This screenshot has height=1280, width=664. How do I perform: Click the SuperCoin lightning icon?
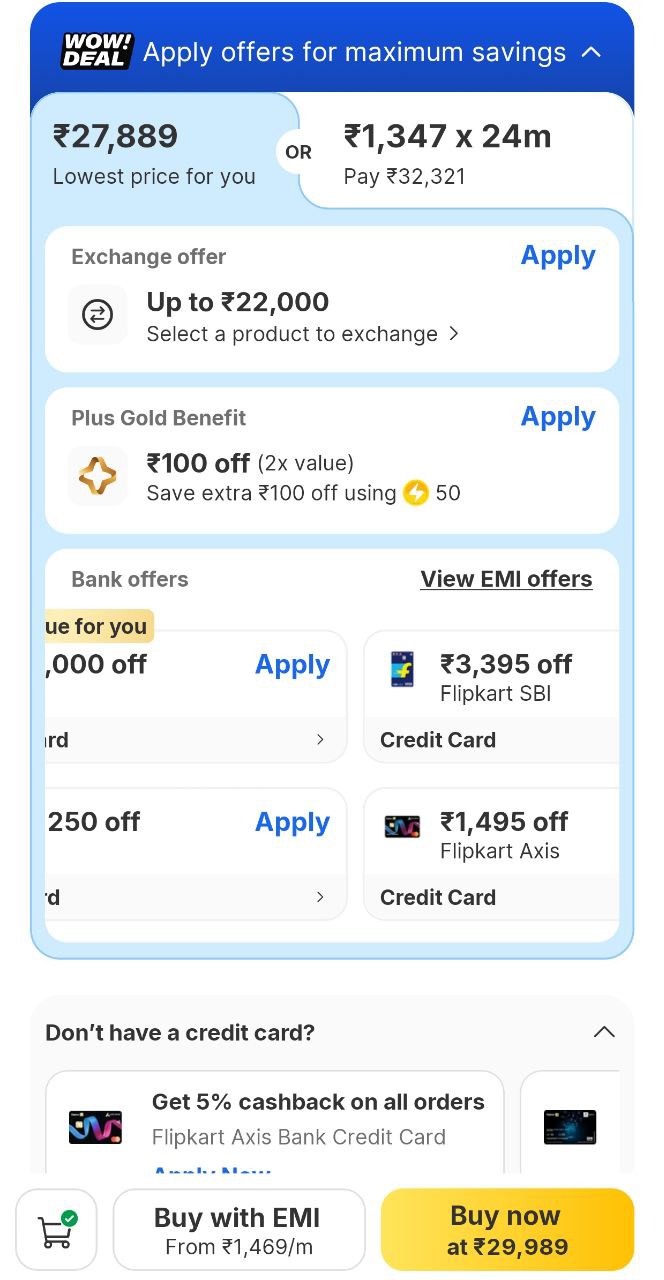click(x=415, y=493)
